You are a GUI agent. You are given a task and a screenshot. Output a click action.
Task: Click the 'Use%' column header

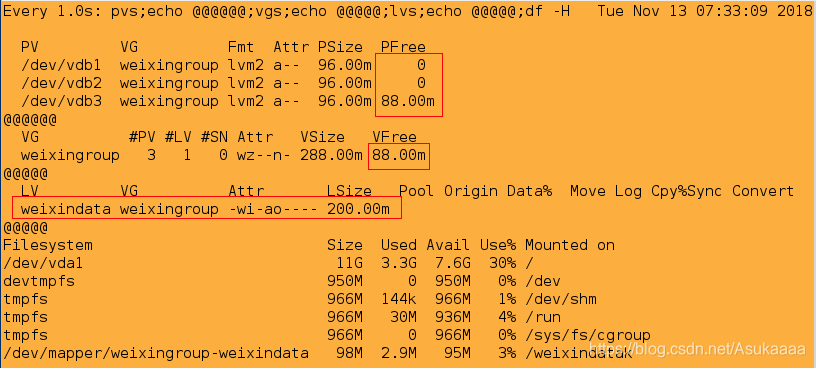(498, 245)
